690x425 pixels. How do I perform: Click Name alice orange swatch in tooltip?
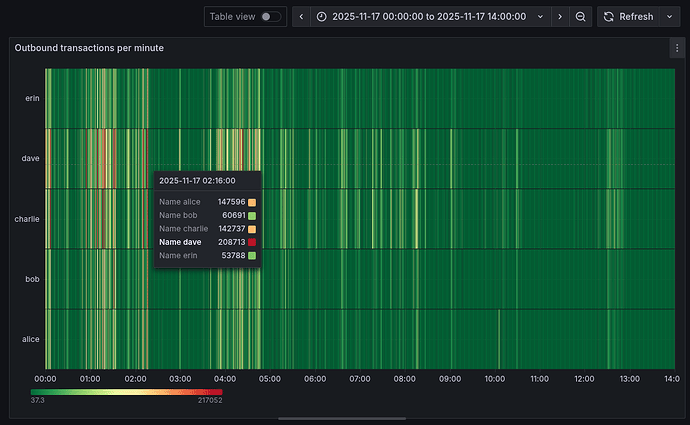pos(252,202)
